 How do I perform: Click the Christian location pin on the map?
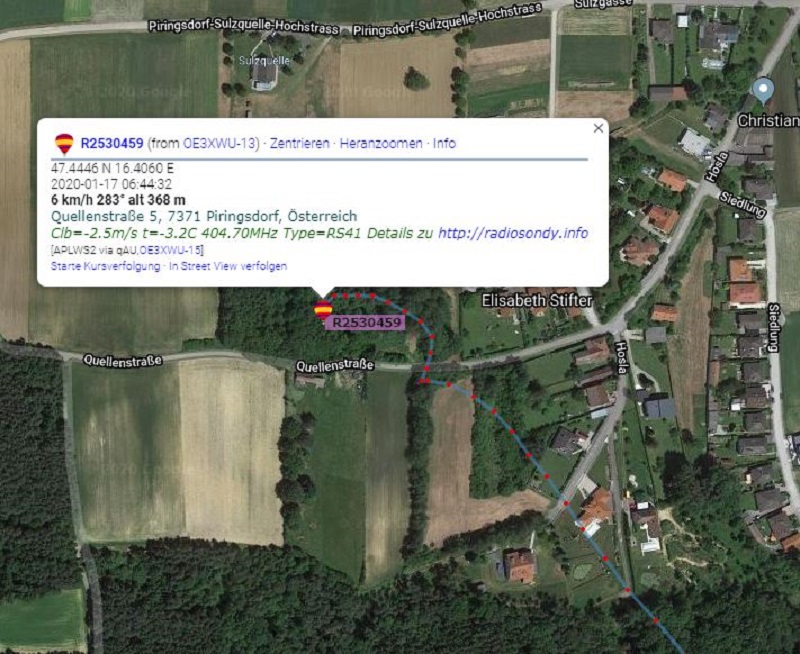(x=763, y=91)
